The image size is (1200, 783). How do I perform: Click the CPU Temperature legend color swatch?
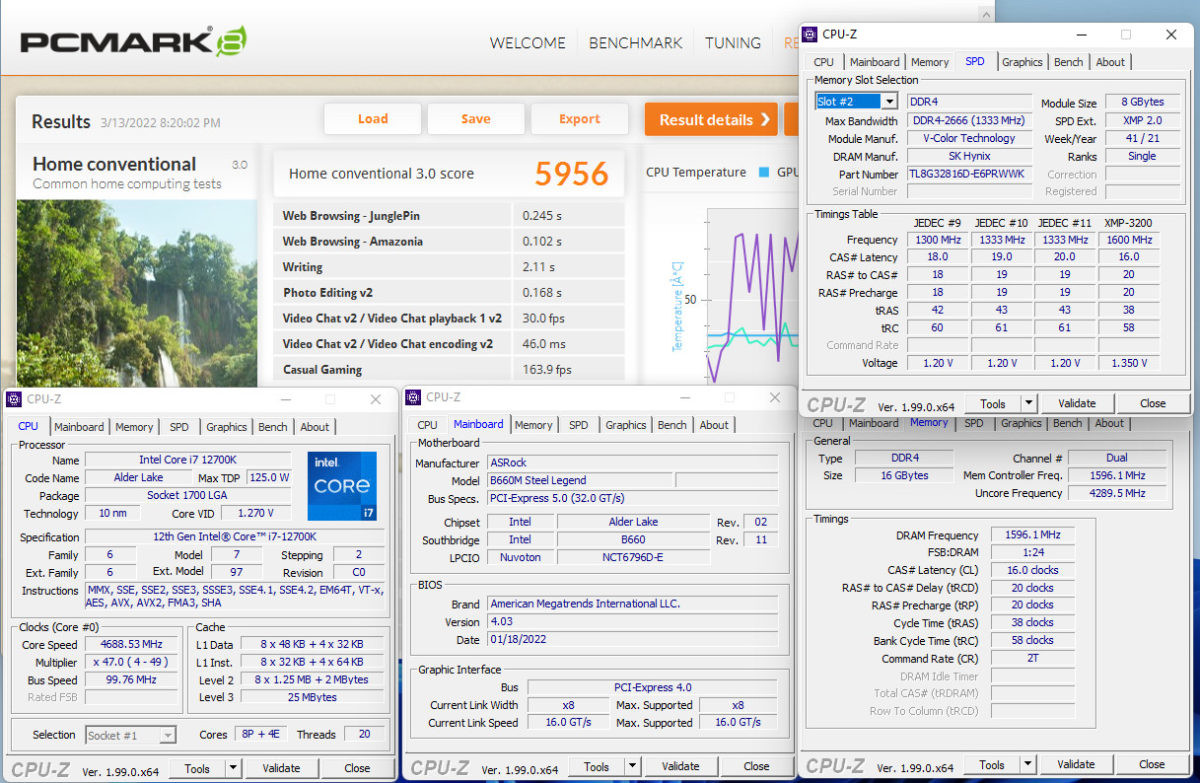pos(764,172)
